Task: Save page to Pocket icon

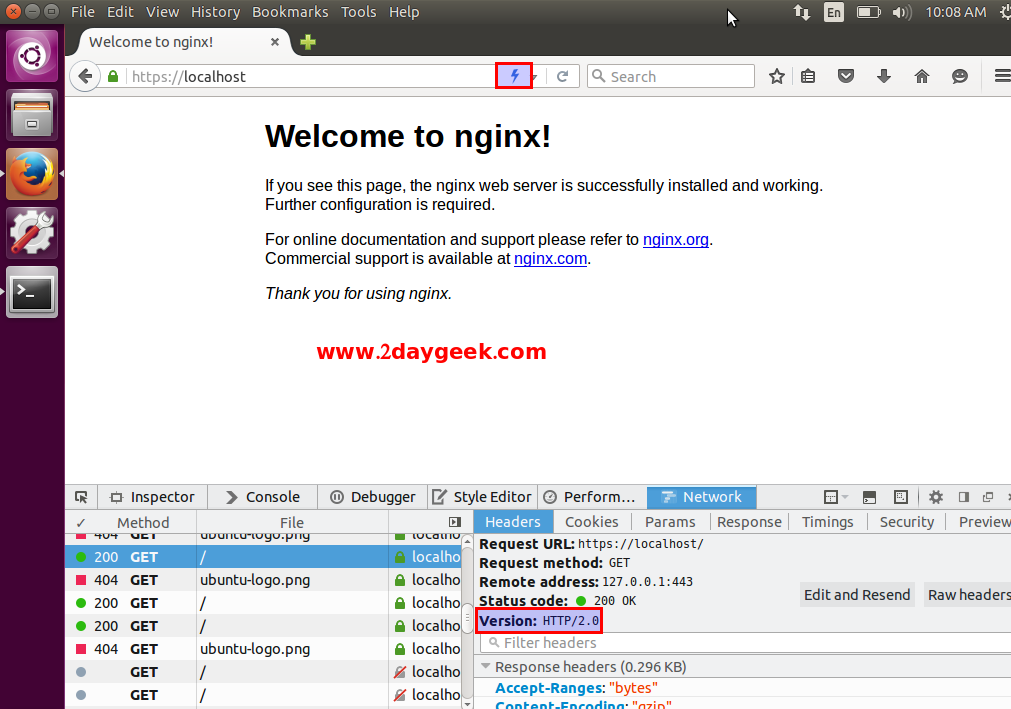Action: (x=846, y=77)
